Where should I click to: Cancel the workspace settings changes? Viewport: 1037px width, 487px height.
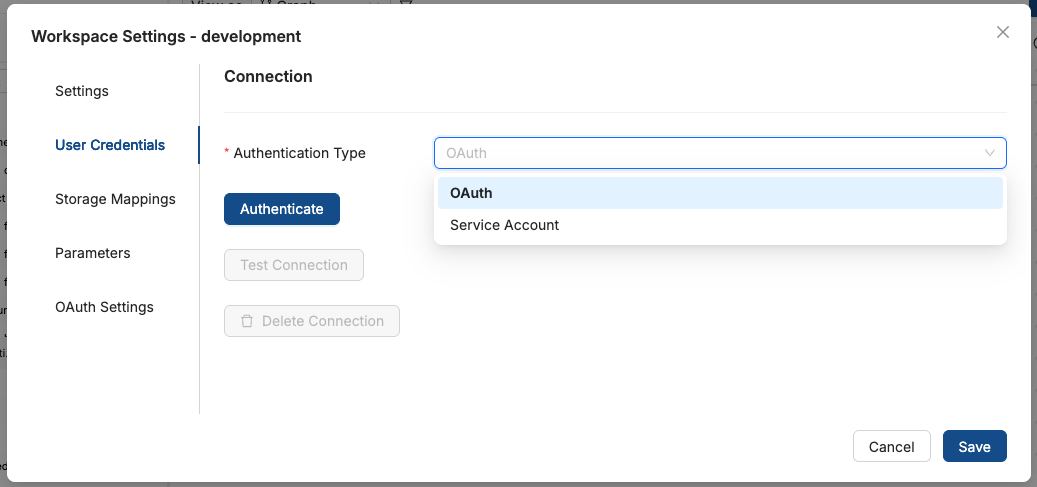tap(891, 447)
